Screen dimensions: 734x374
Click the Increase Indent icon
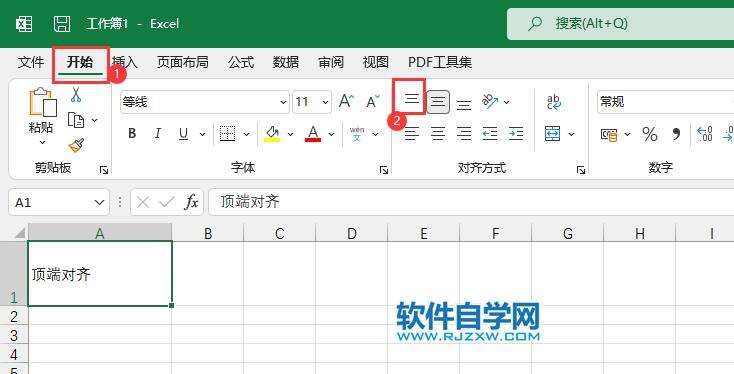tap(516, 134)
